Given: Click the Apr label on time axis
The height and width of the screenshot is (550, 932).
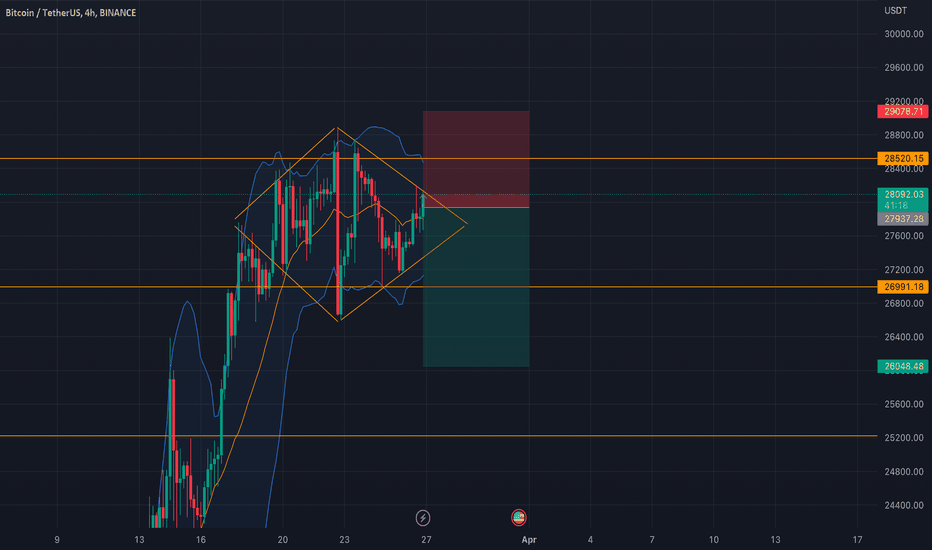Looking at the screenshot, I should tap(529, 540).
